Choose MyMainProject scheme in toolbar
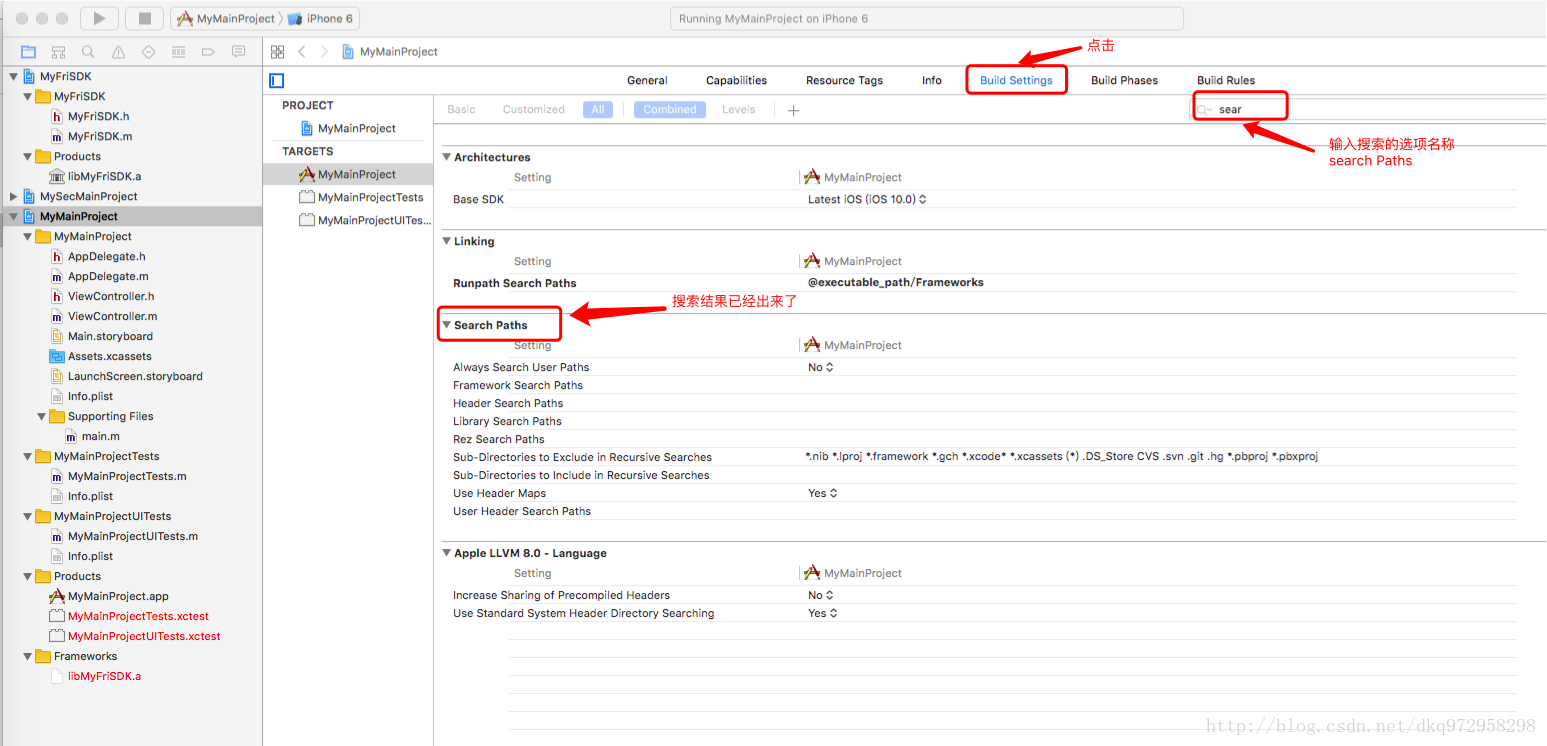The image size is (1547, 746). click(226, 18)
